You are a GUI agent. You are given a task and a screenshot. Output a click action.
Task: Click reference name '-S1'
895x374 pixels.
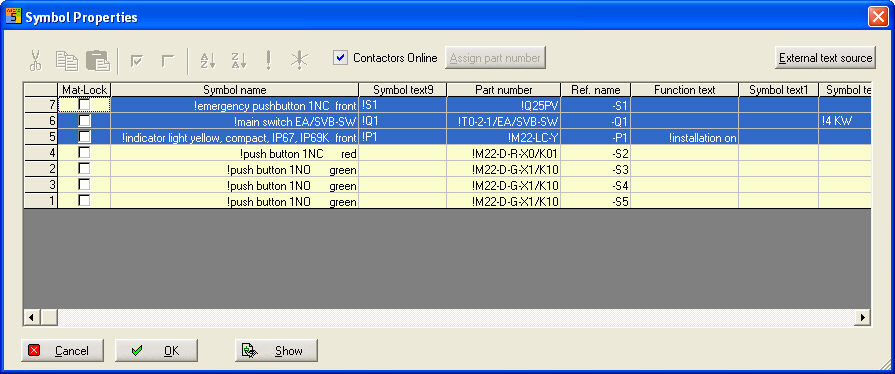(595, 105)
